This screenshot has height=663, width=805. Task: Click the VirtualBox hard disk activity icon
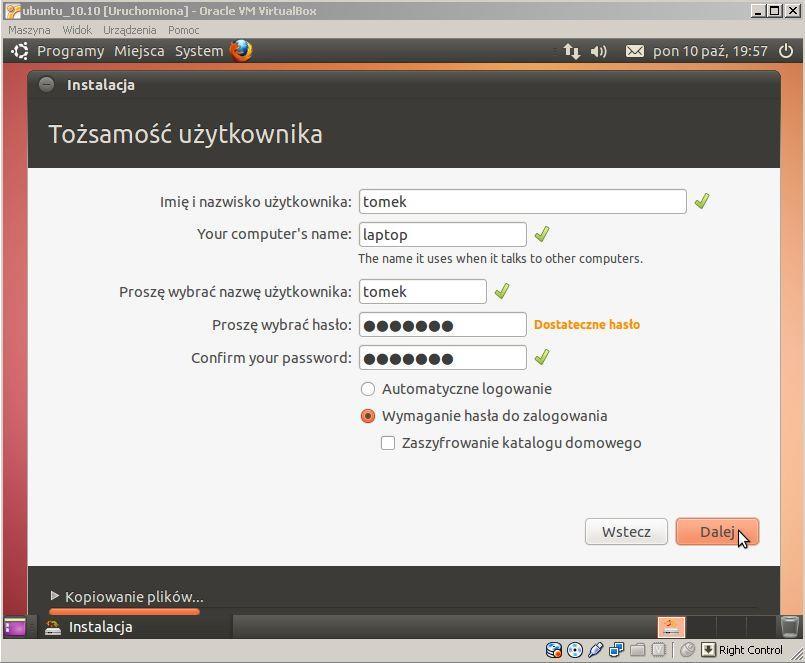tap(553, 650)
